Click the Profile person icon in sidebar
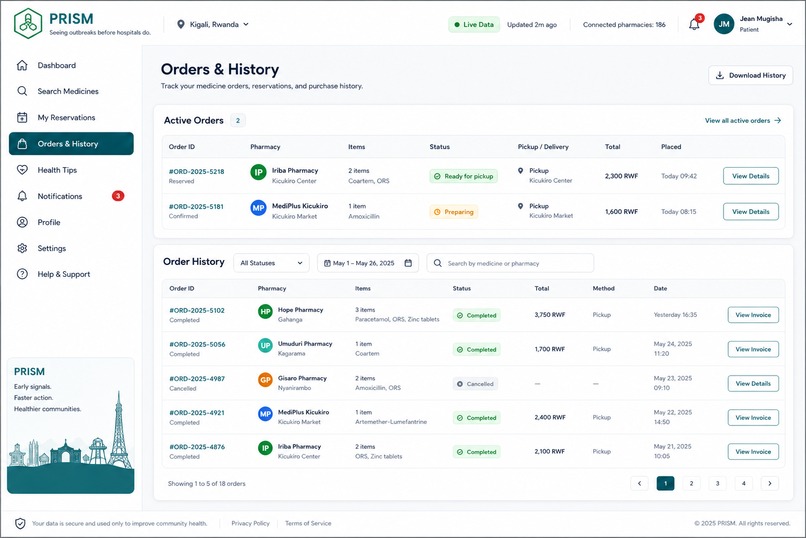Screen dimensions: 806x538 coord(22,222)
